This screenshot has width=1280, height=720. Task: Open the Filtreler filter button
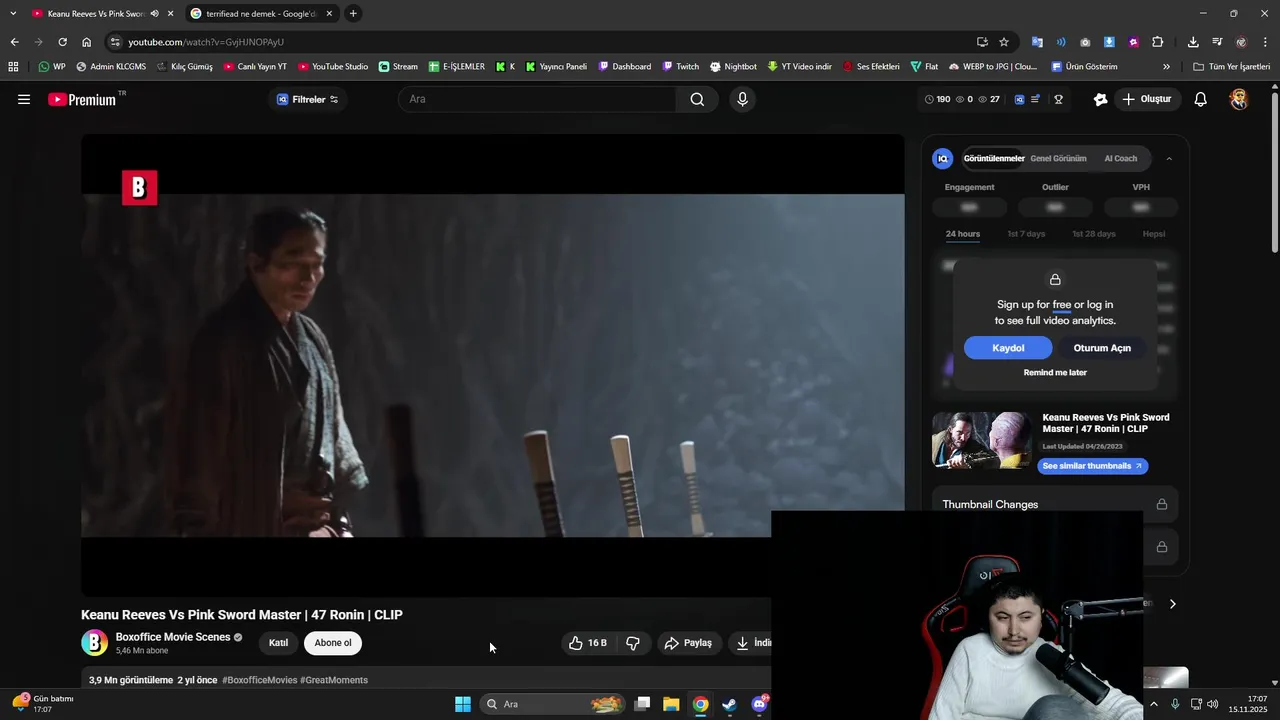click(308, 99)
